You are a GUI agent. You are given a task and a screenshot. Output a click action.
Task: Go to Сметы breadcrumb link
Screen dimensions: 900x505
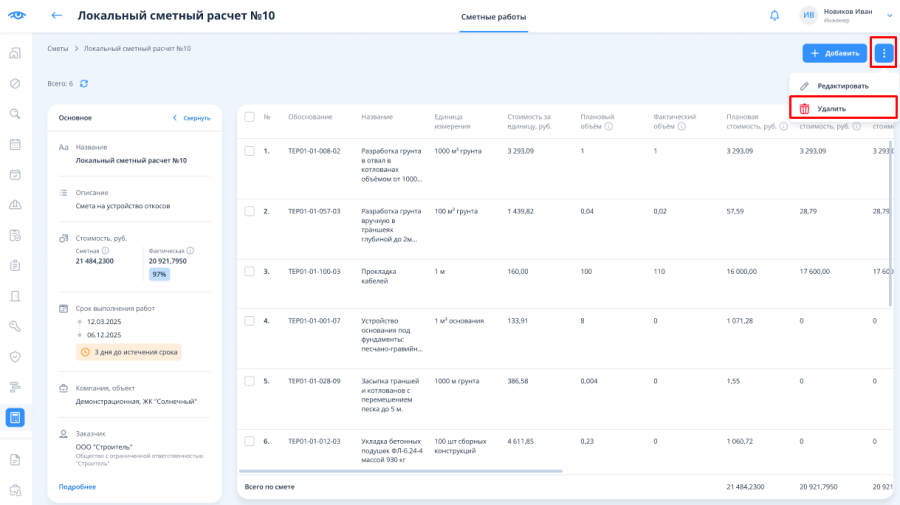(x=57, y=49)
